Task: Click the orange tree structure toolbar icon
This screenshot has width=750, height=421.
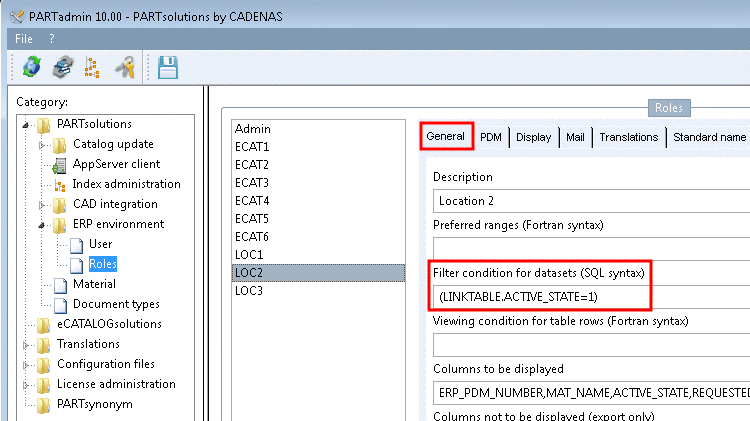Action: click(92, 67)
